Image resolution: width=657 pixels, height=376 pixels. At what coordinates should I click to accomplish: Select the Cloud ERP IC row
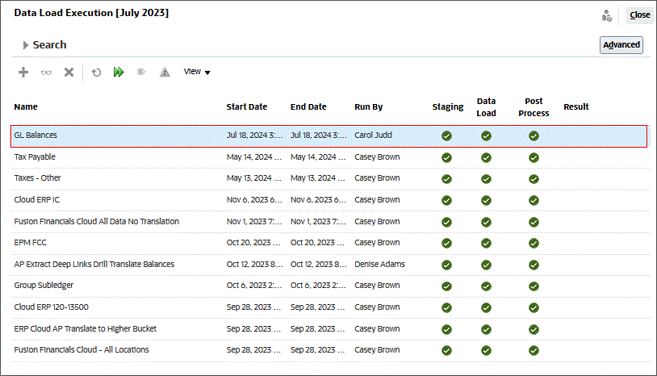329,200
